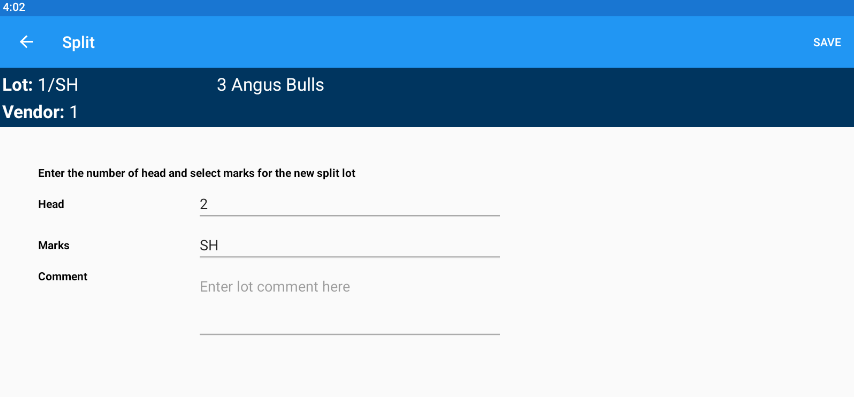Tap the 1/SH lot number

click(58, 85)
